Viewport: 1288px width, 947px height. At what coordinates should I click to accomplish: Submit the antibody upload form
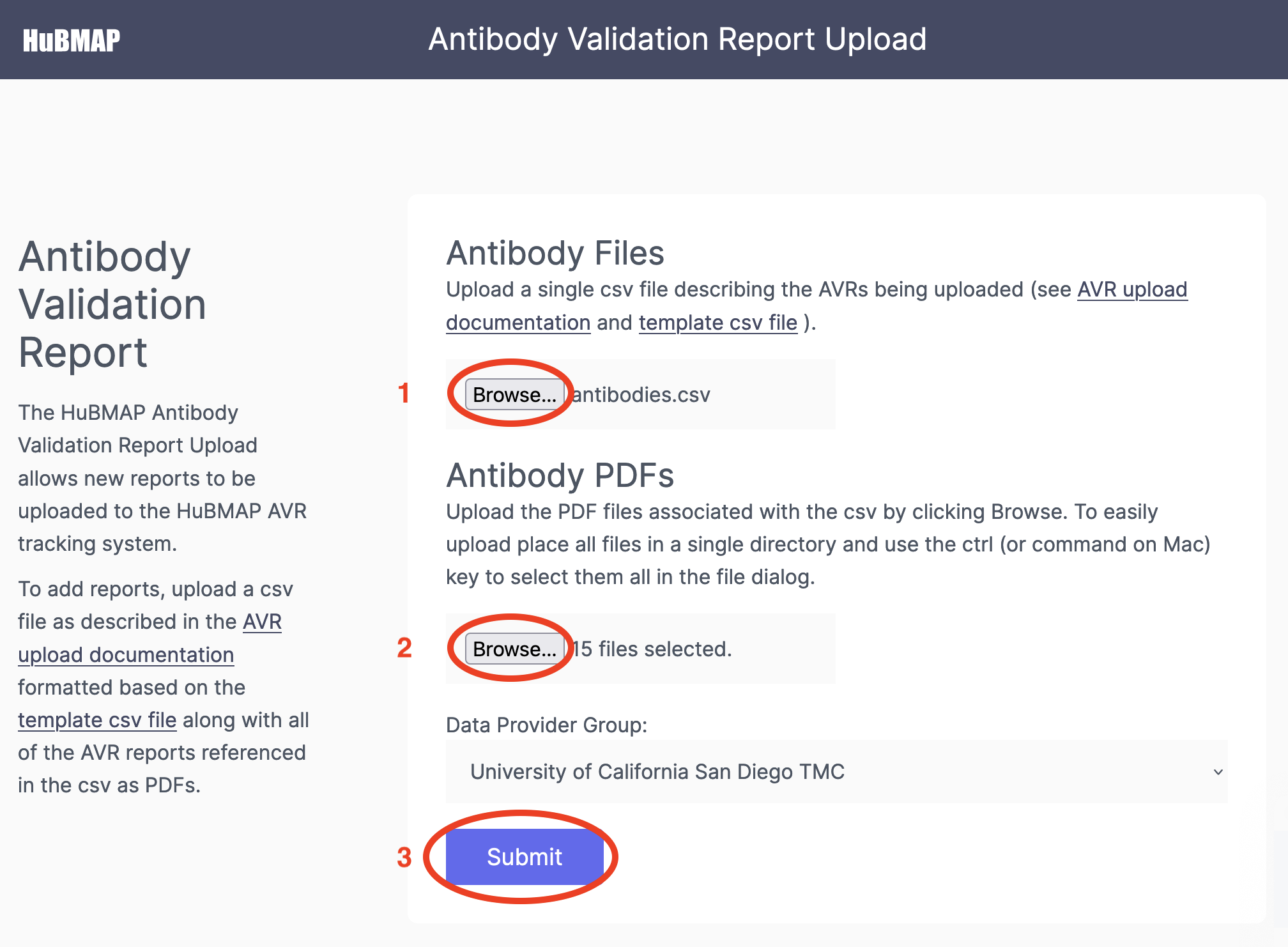(525, 856)
